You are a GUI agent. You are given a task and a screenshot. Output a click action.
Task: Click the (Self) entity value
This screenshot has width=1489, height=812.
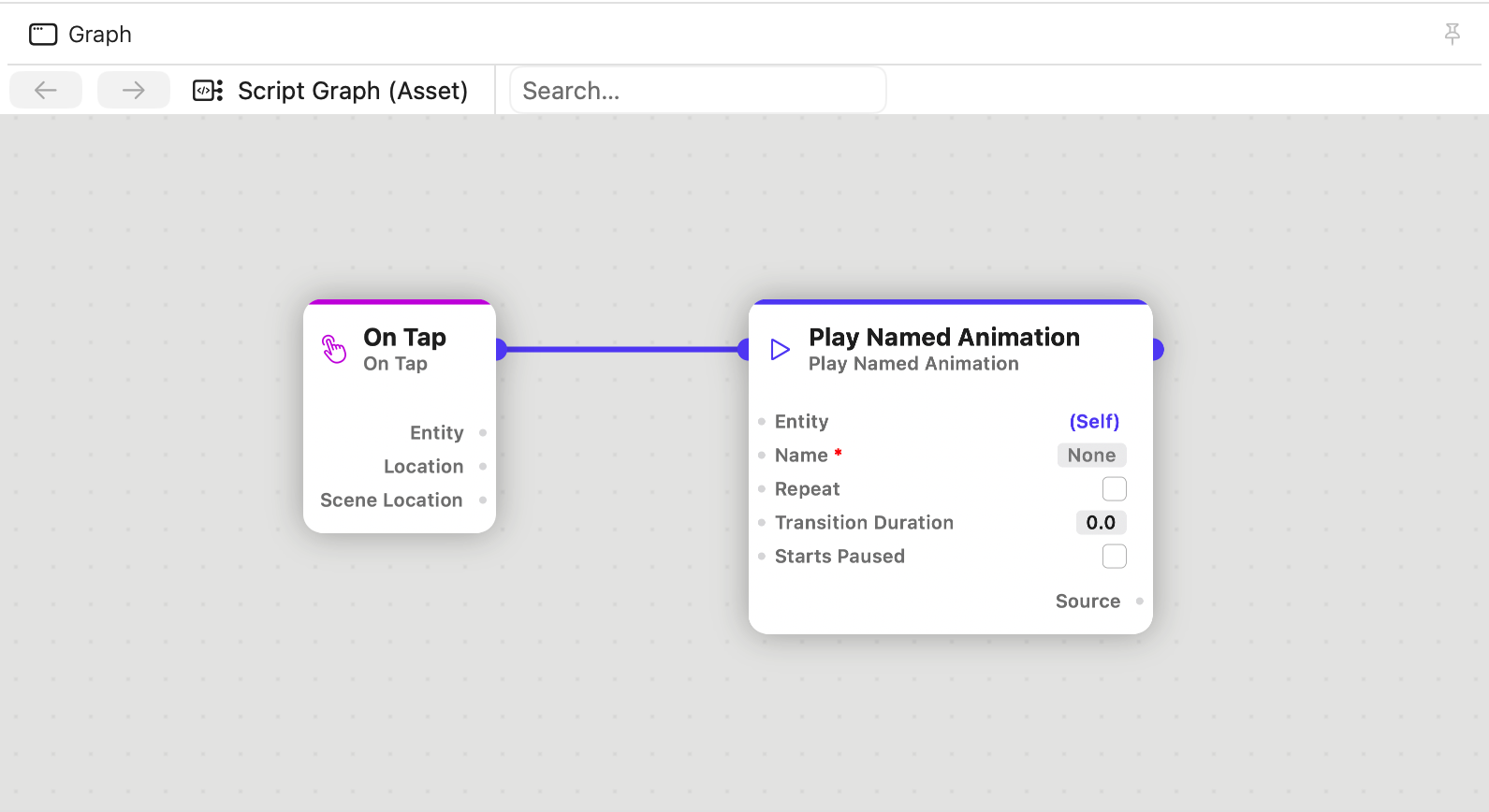(1094, 422)
